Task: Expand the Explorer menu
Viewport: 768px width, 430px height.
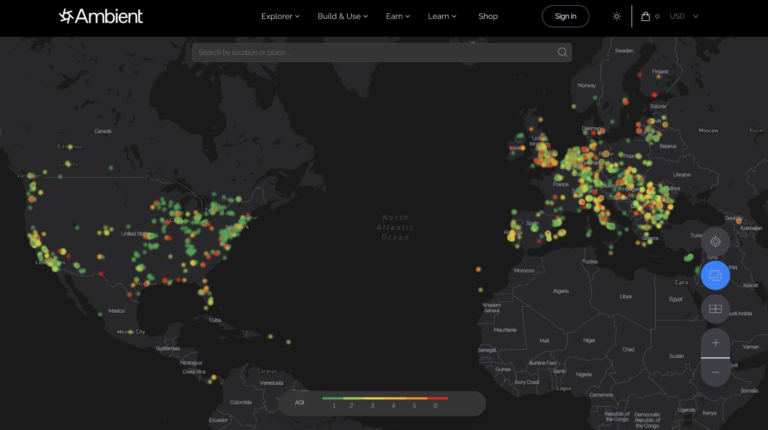Action: [280, 16]
